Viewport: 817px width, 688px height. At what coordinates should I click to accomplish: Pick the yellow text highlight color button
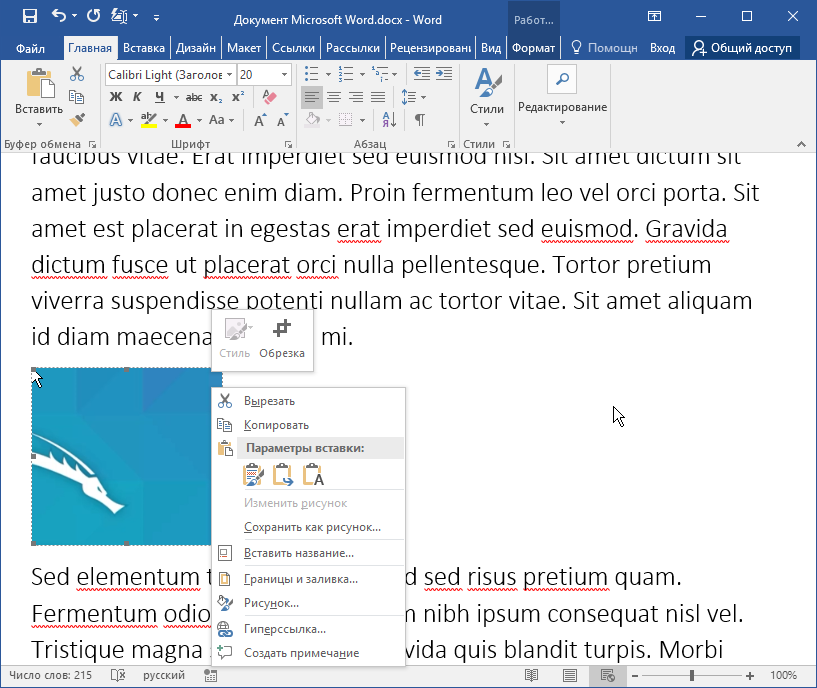[149, 120]
